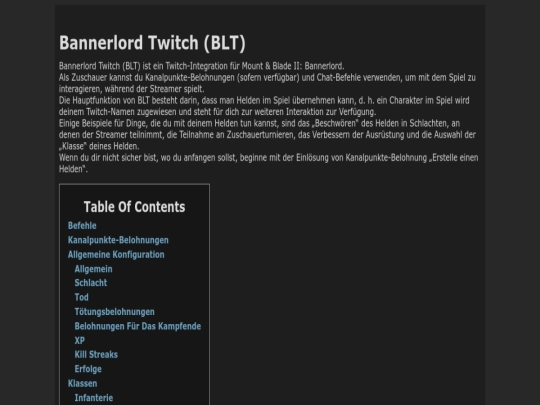Select the Allgemein sub-entry

(93, 269)
